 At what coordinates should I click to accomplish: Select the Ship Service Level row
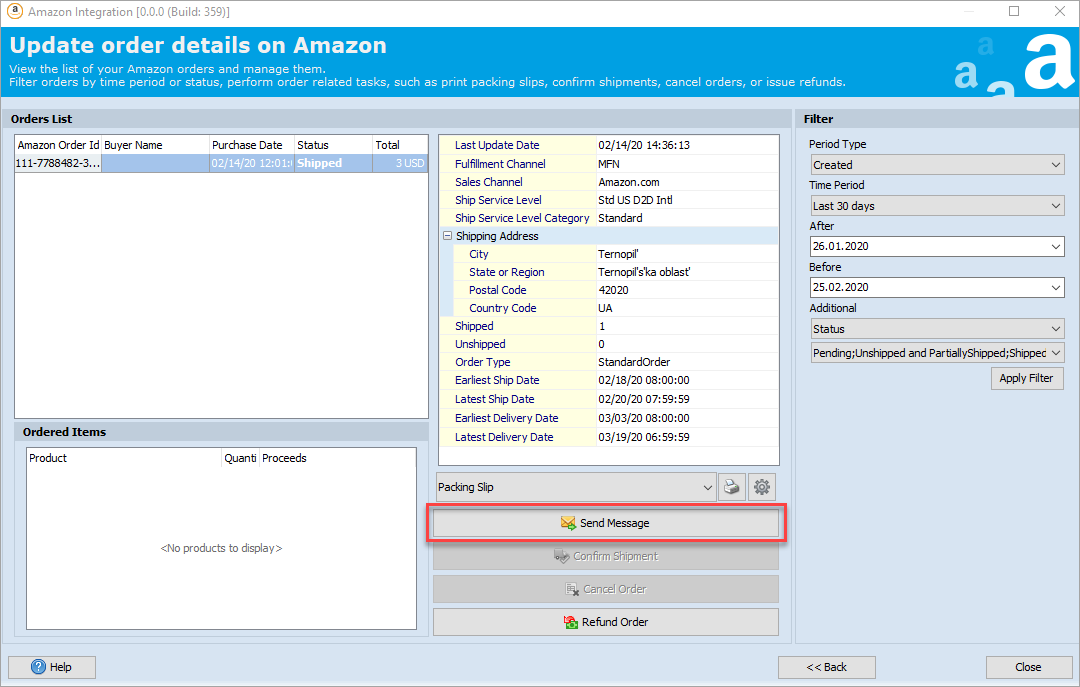click(x=609, y=200)
